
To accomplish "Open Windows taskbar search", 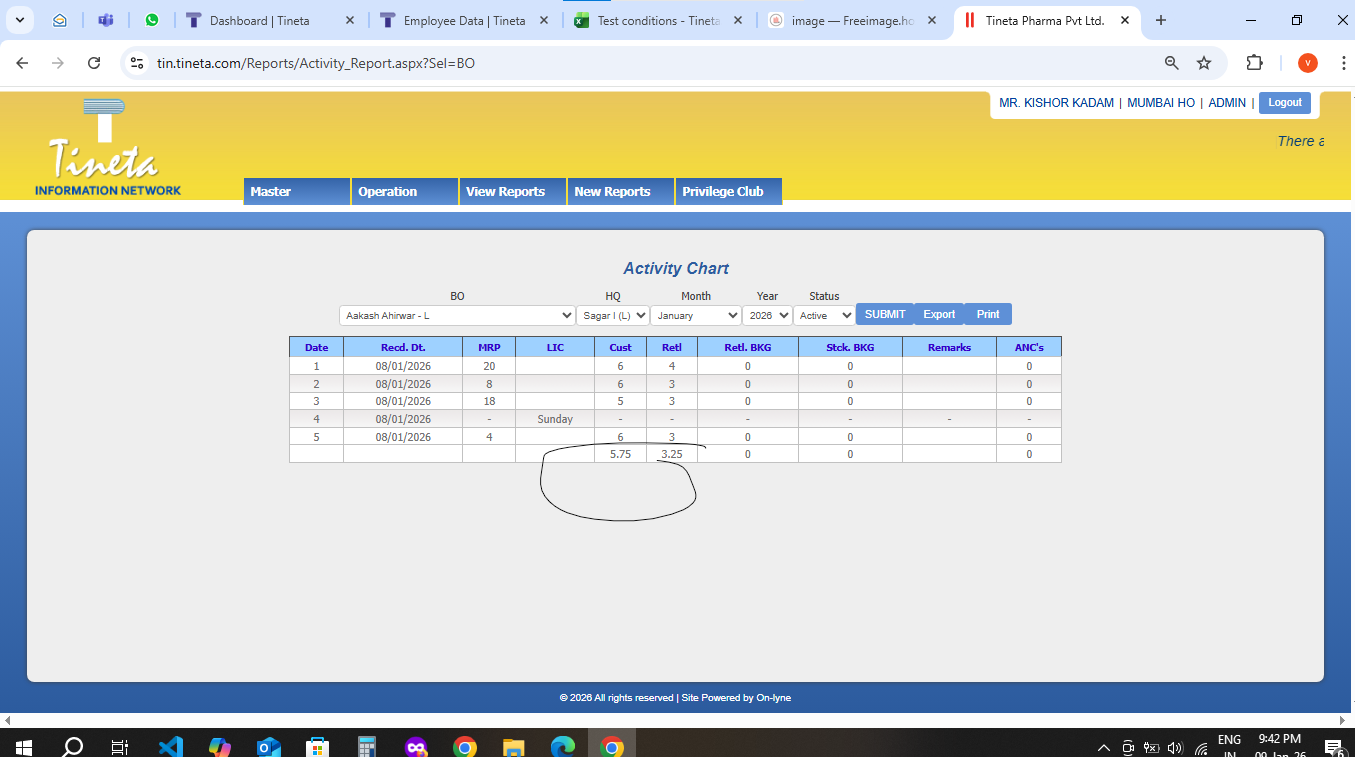I will 73,746.
